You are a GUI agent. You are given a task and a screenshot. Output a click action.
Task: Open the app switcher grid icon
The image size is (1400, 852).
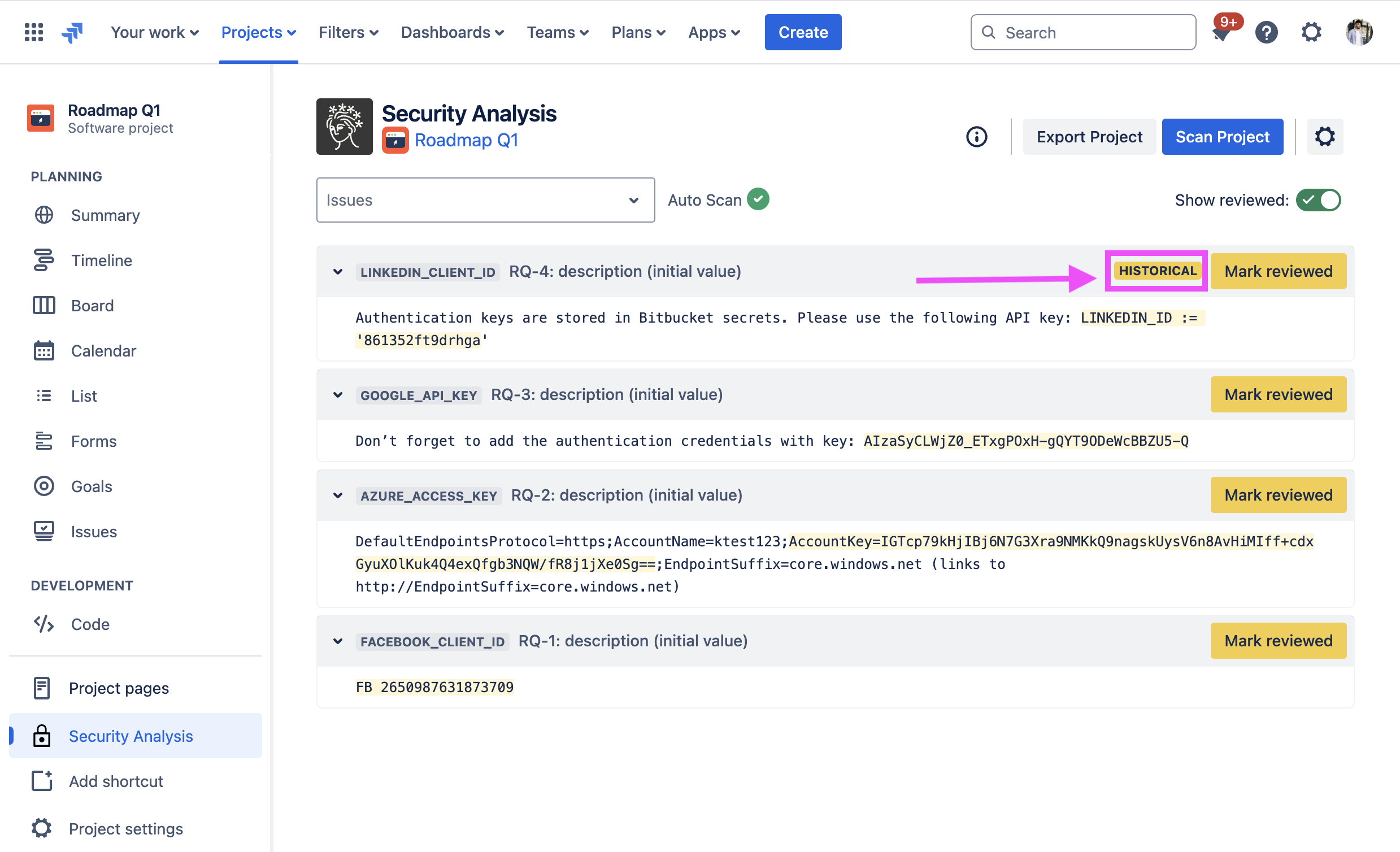click(x=33, y=32)
